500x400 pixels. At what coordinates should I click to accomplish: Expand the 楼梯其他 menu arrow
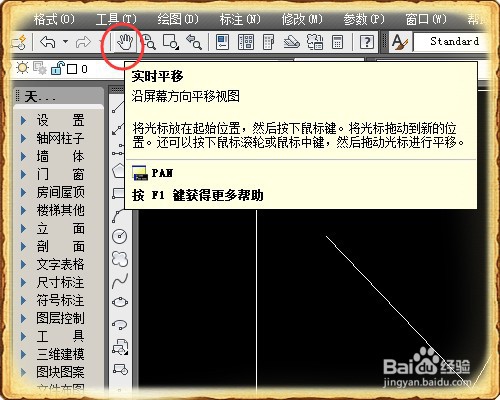click(23, 210)
